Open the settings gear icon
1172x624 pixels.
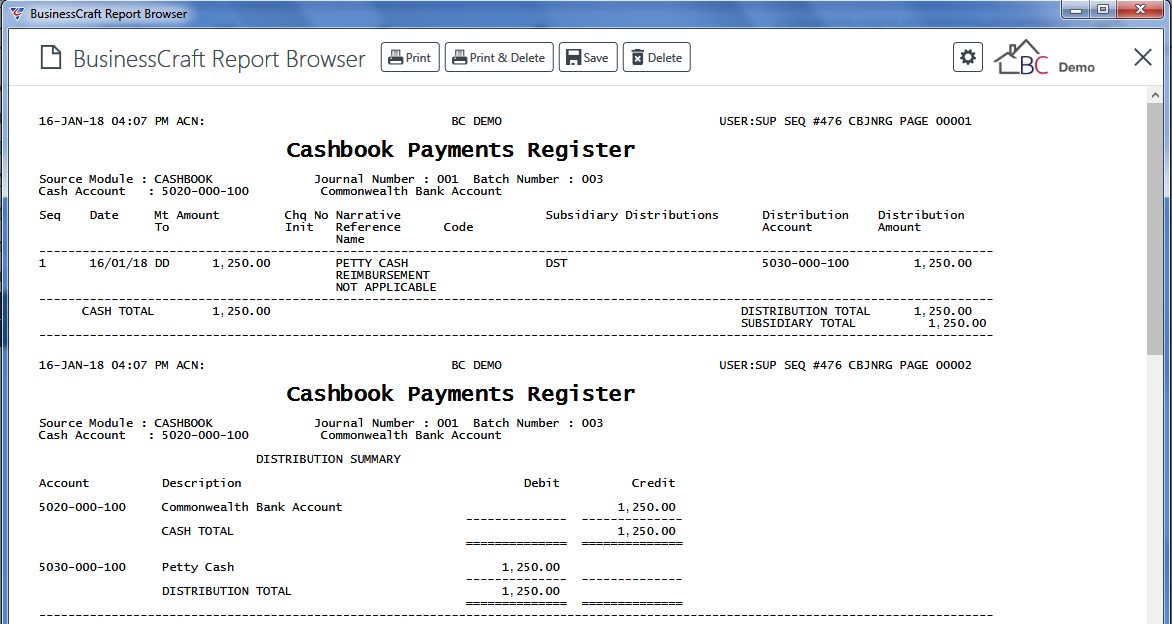click(x=968, y=58)
